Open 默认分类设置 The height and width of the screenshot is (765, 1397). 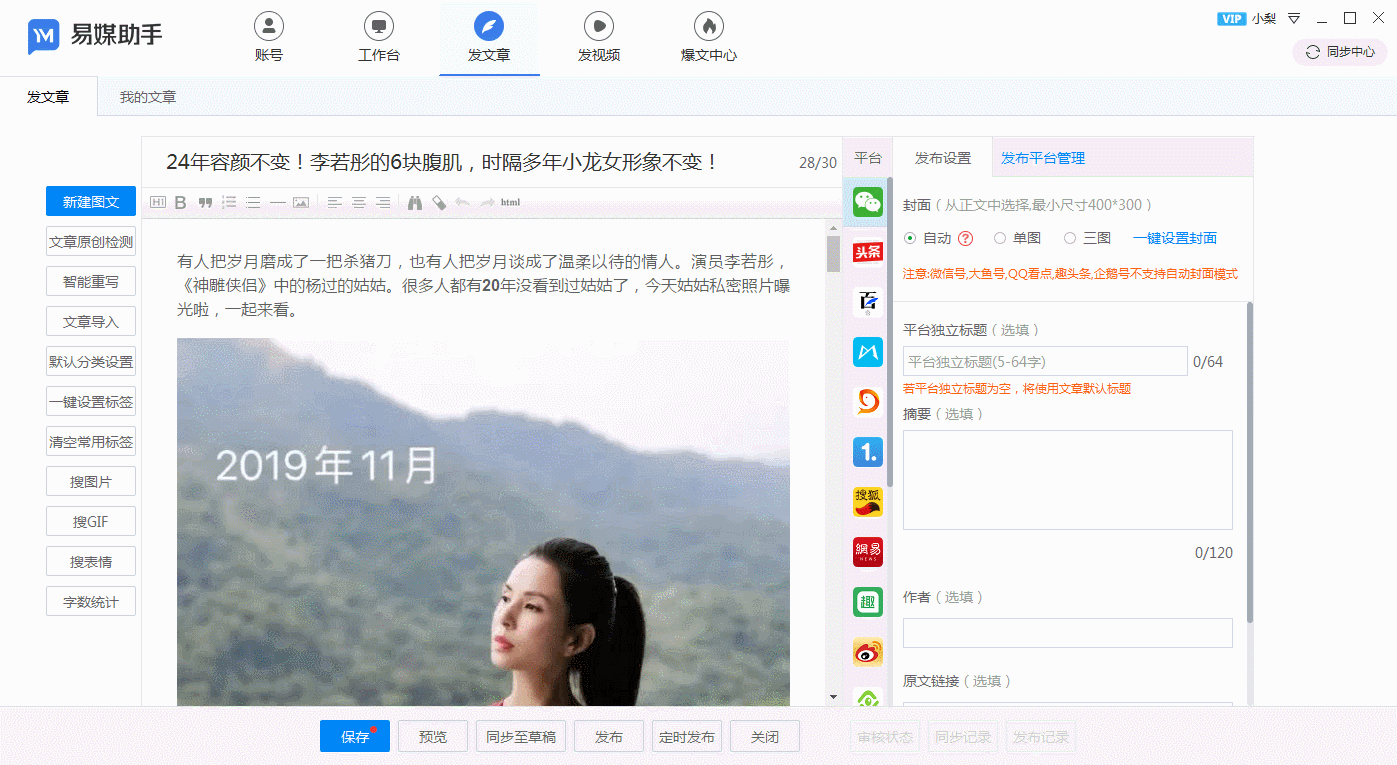tap(91, 362)
